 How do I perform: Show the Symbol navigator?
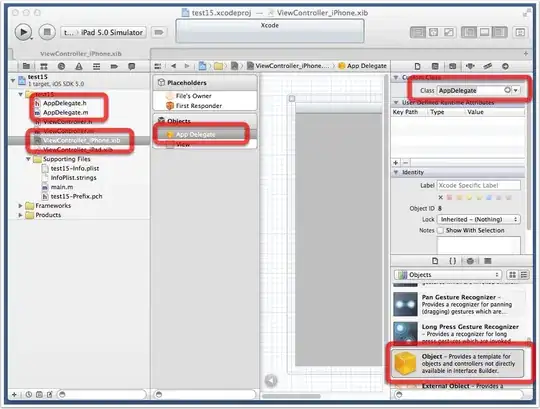pos(44,66)
